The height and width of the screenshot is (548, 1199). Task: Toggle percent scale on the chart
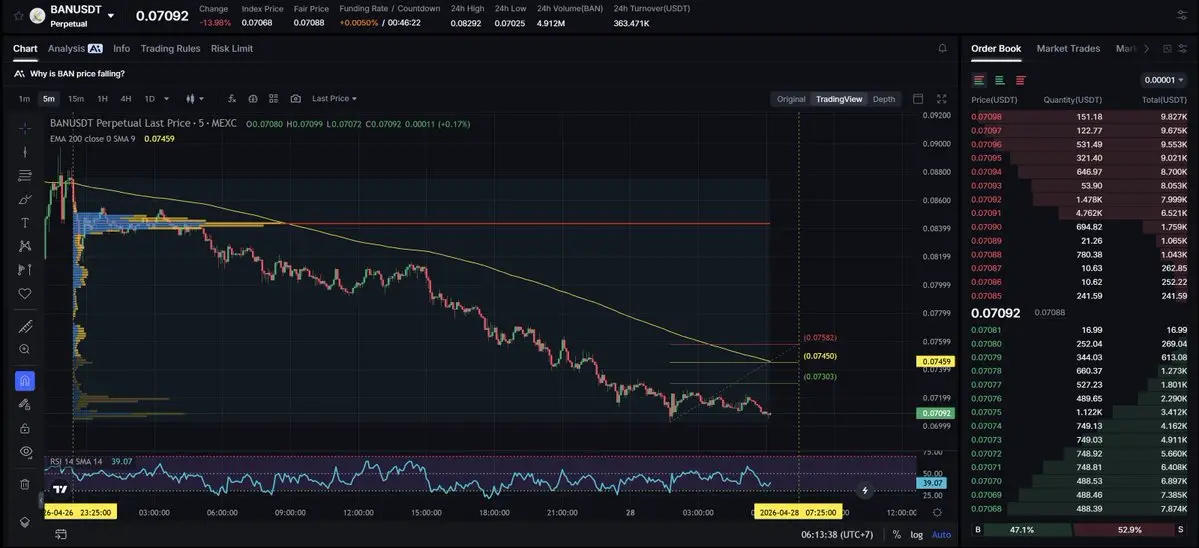[896, 535]
